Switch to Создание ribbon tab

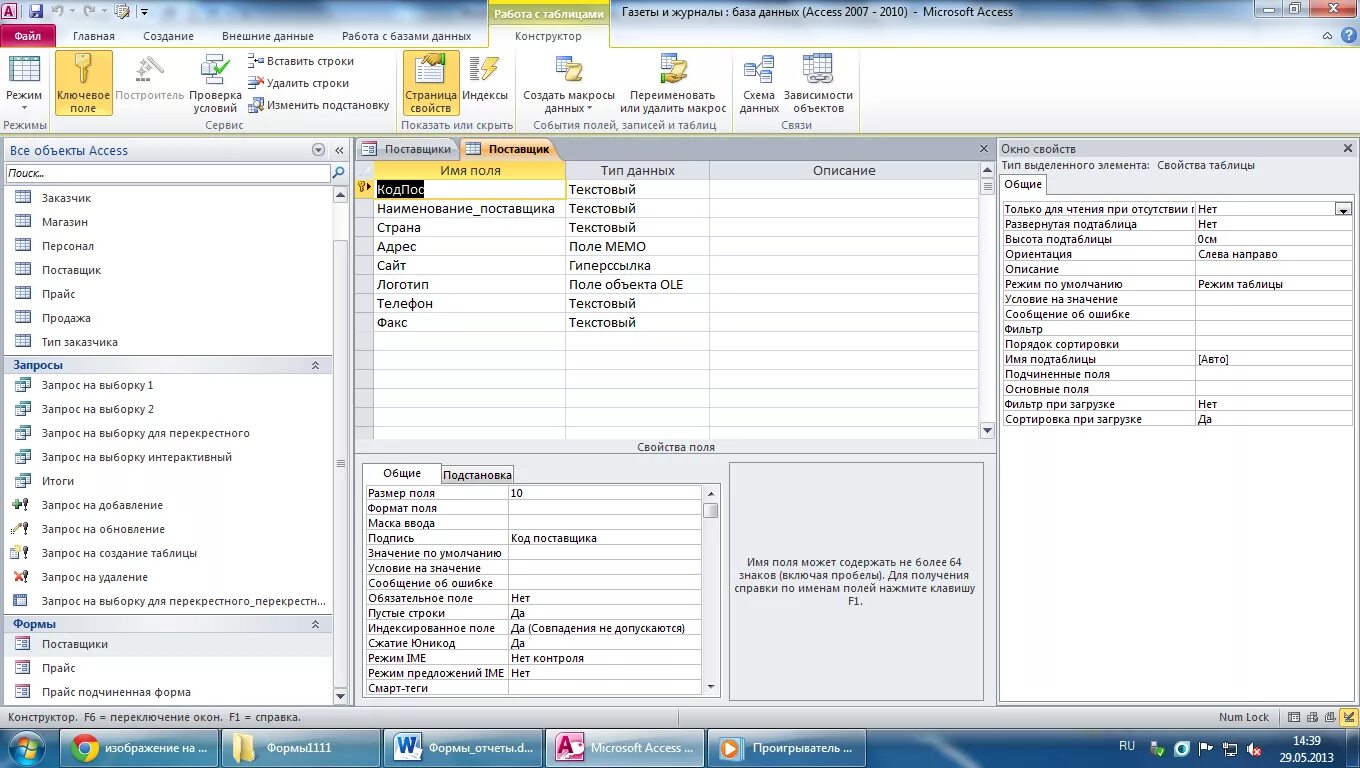point(168,36)
